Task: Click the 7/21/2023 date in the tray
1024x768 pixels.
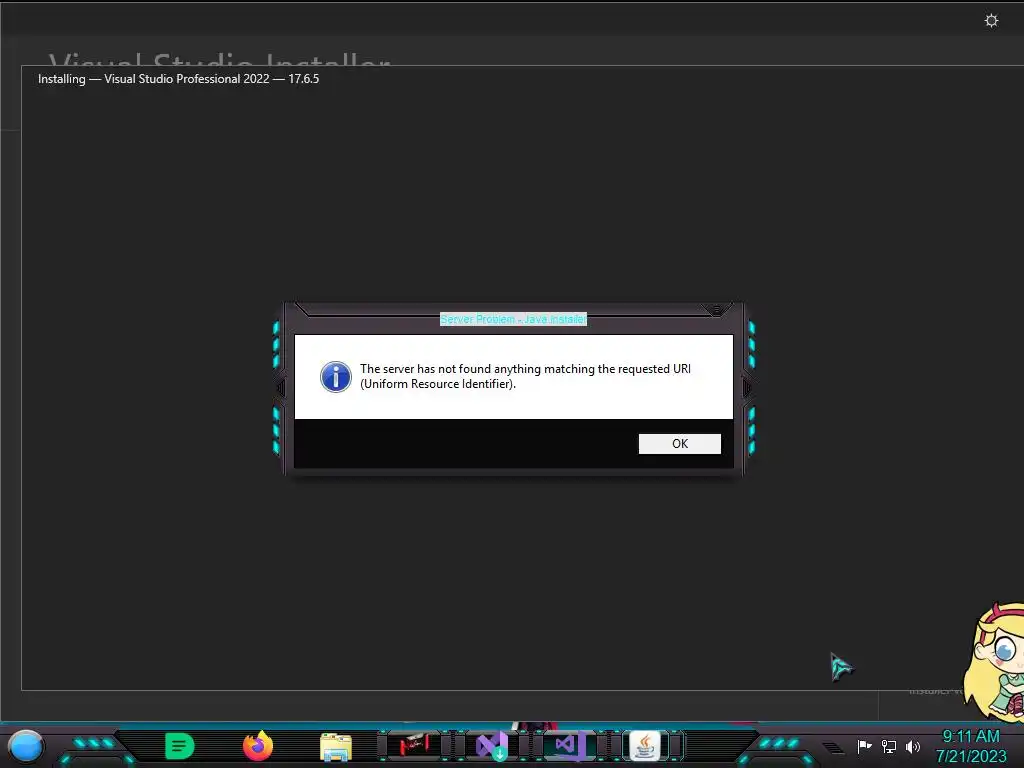Action: 971,756
